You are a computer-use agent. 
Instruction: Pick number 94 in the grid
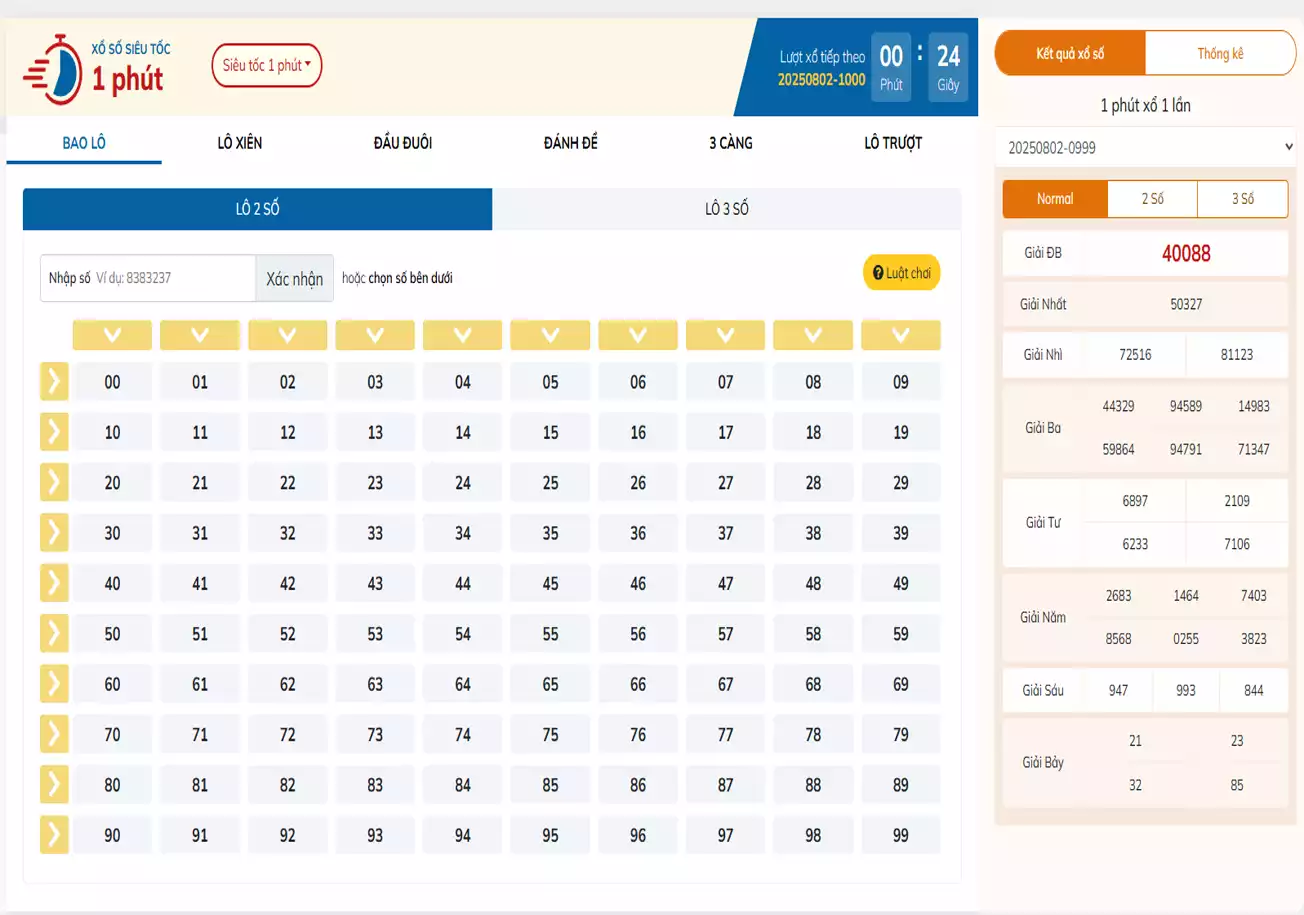click(x=463, y=835)
